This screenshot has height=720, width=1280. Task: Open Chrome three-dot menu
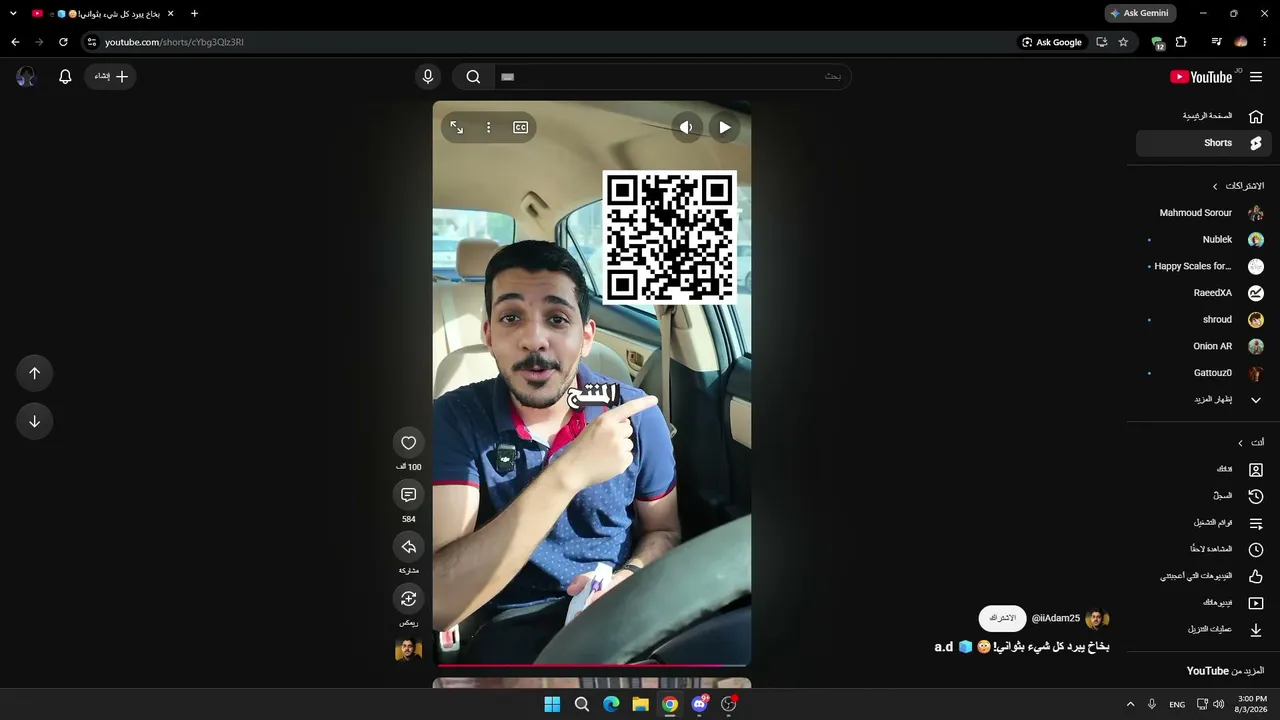pos(1265,42)
